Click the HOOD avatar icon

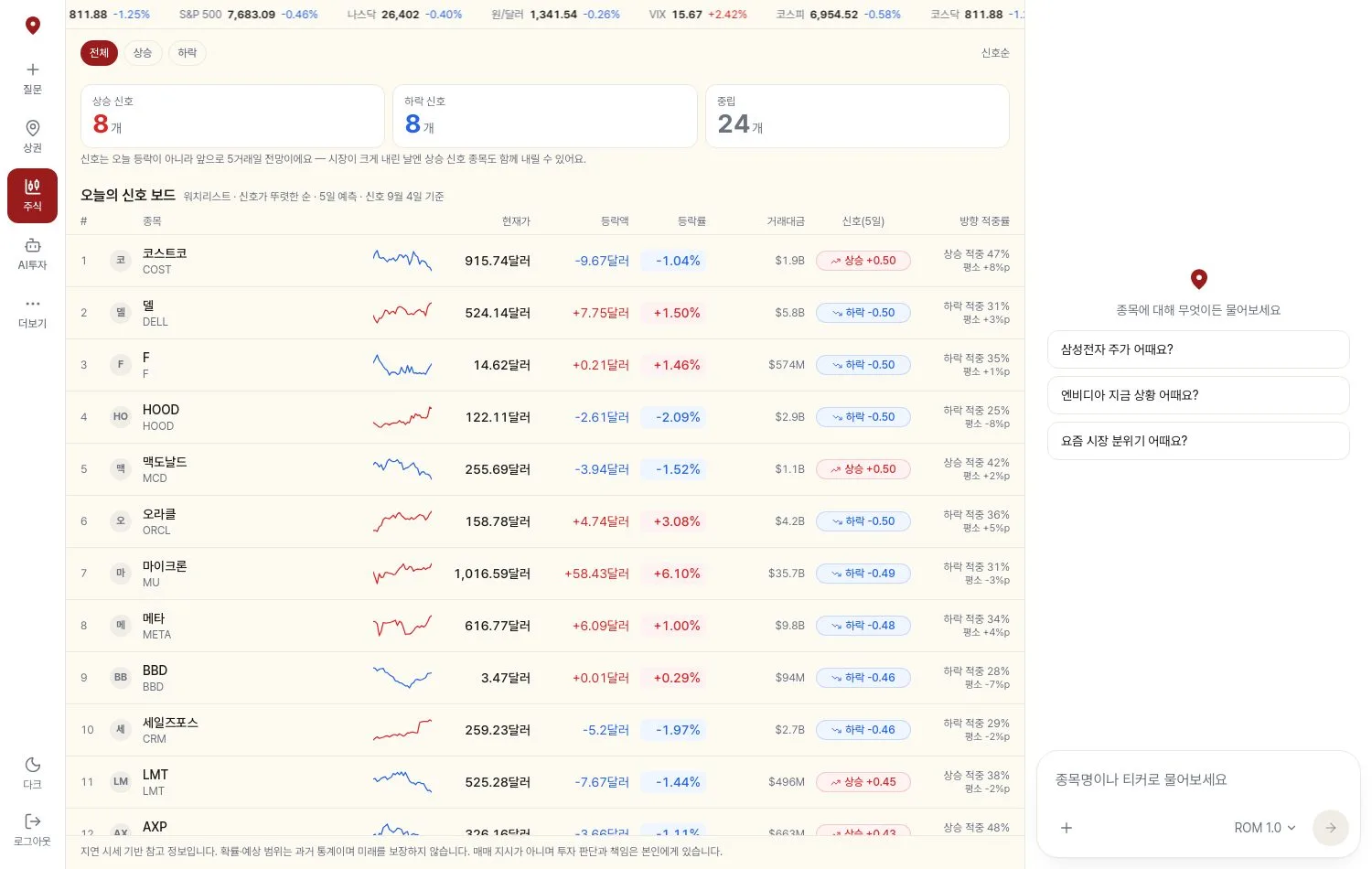pyautogui.click(x=121, y=417)
